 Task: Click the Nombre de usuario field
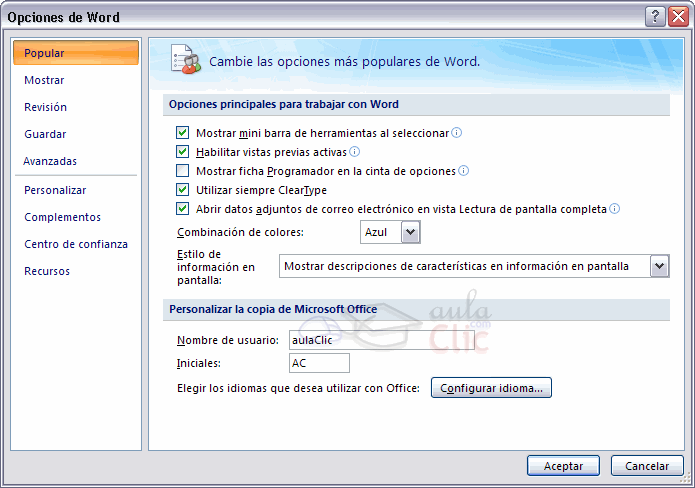[x=382, y=340]
